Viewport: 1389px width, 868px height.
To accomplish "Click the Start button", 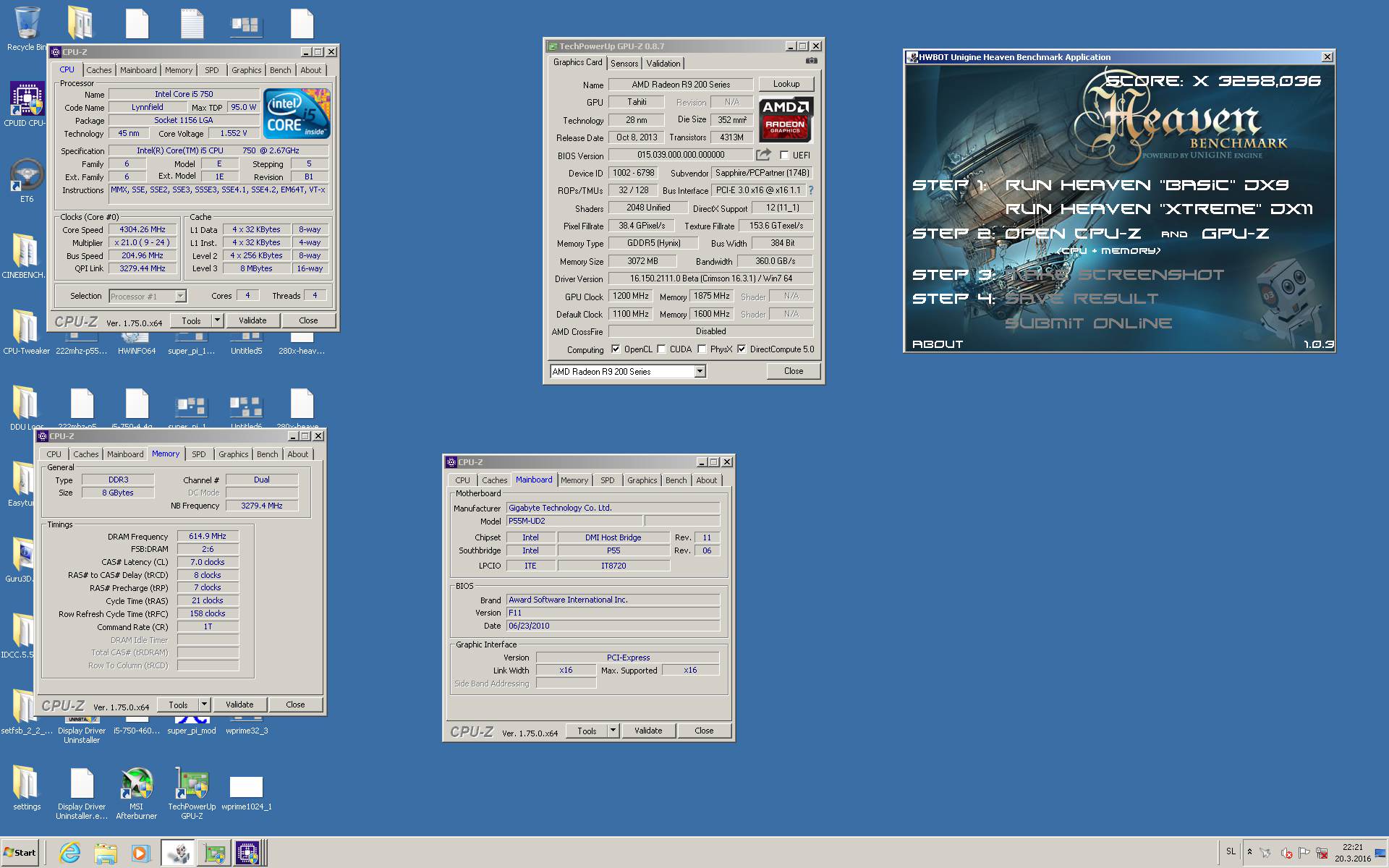I will [x=20, y=852].
